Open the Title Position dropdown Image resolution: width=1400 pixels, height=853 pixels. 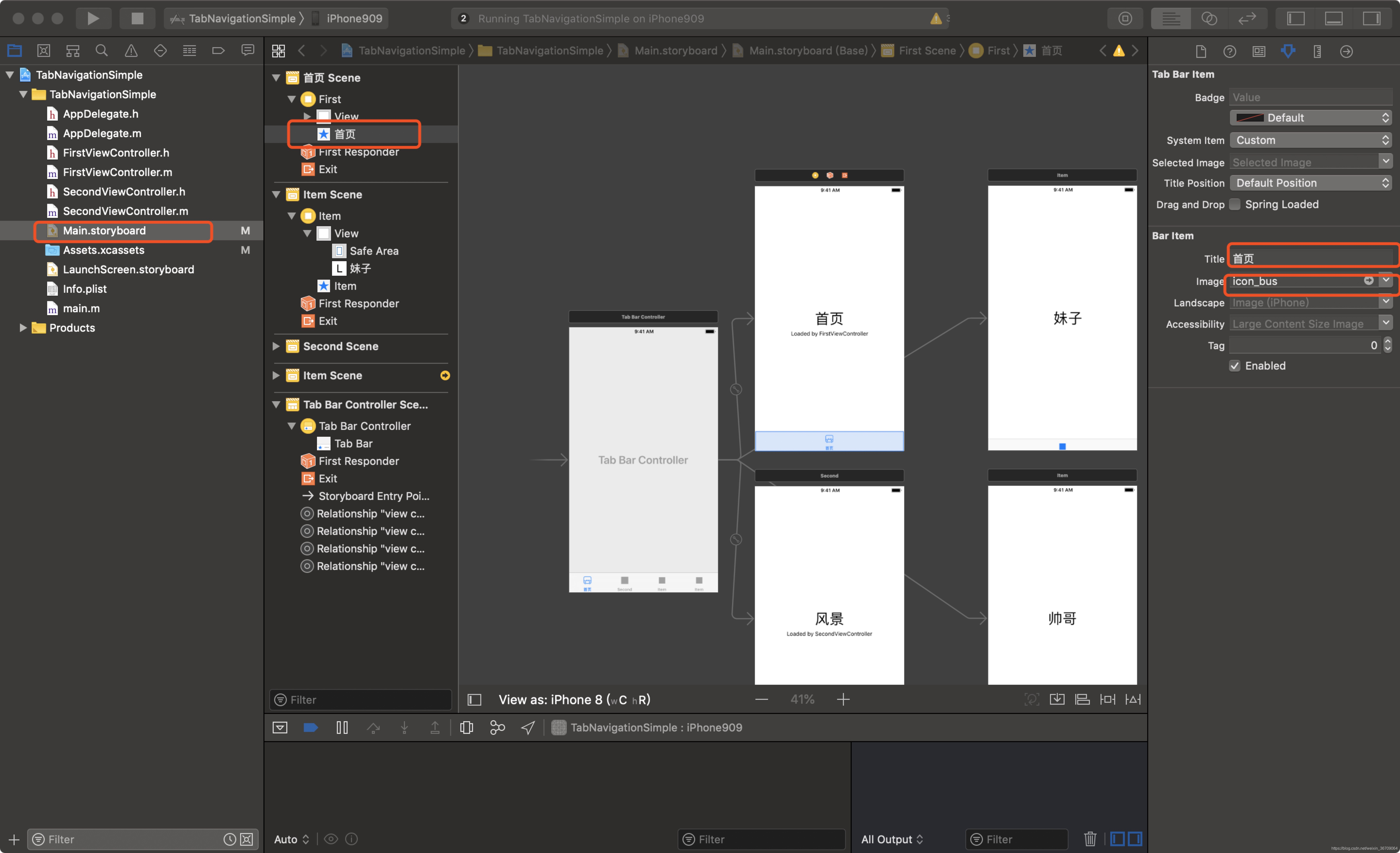coord(1310,183)
